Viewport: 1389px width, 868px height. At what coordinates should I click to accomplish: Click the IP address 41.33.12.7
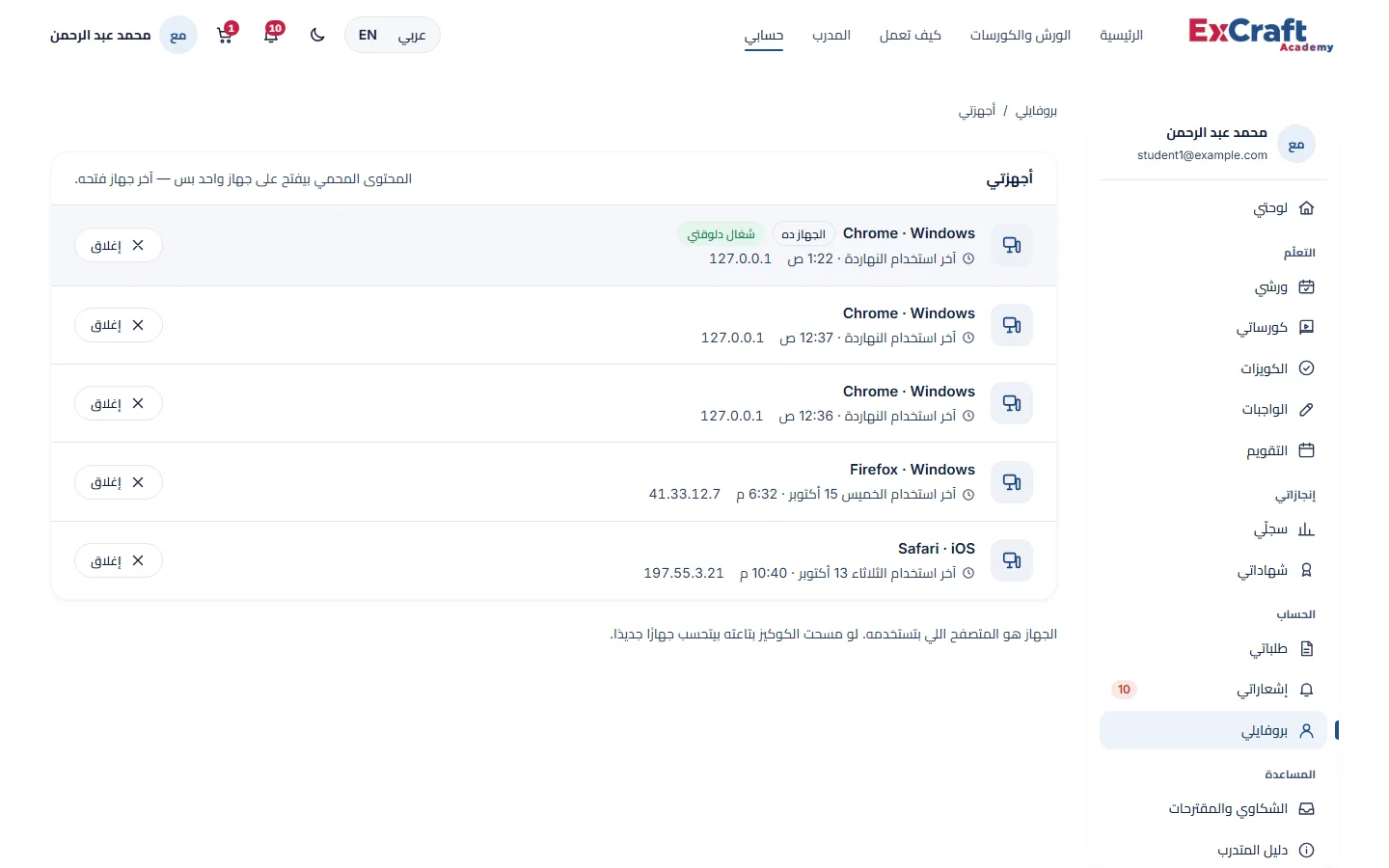pyautogui.click(x=685, y=494)
